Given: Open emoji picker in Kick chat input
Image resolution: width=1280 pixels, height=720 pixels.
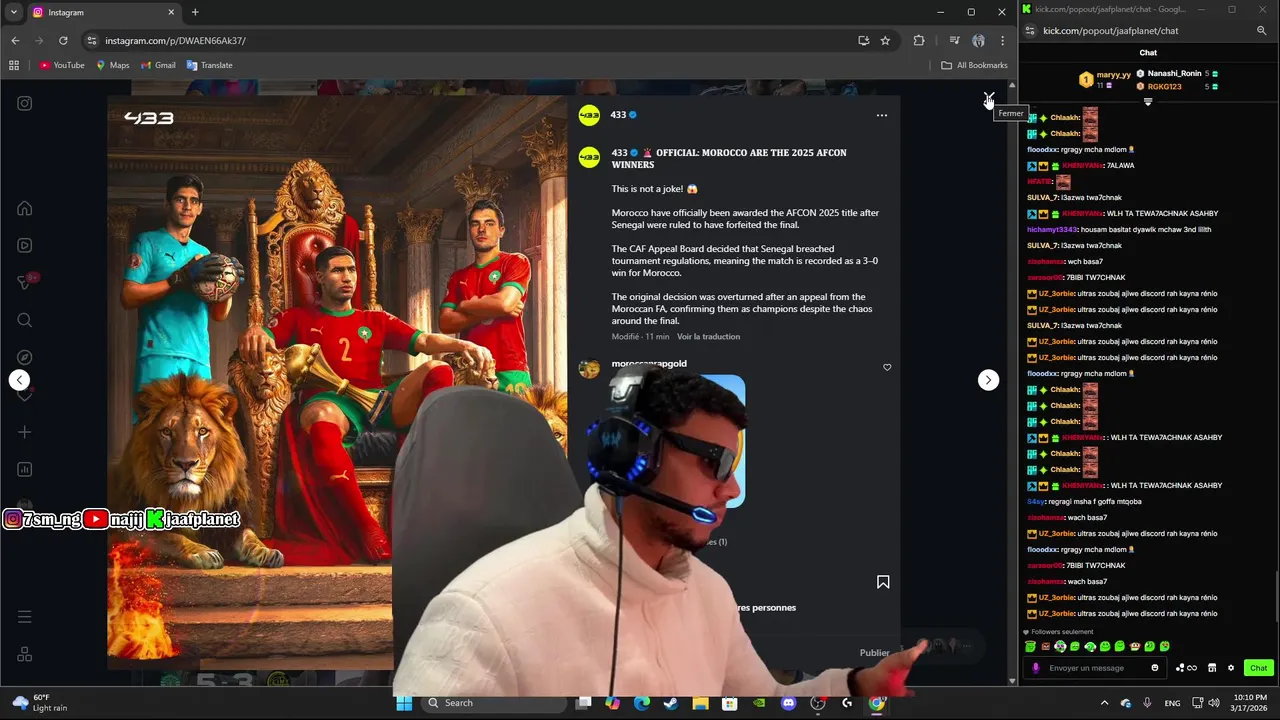Looking at the screenshot, I should point(1155,668).
